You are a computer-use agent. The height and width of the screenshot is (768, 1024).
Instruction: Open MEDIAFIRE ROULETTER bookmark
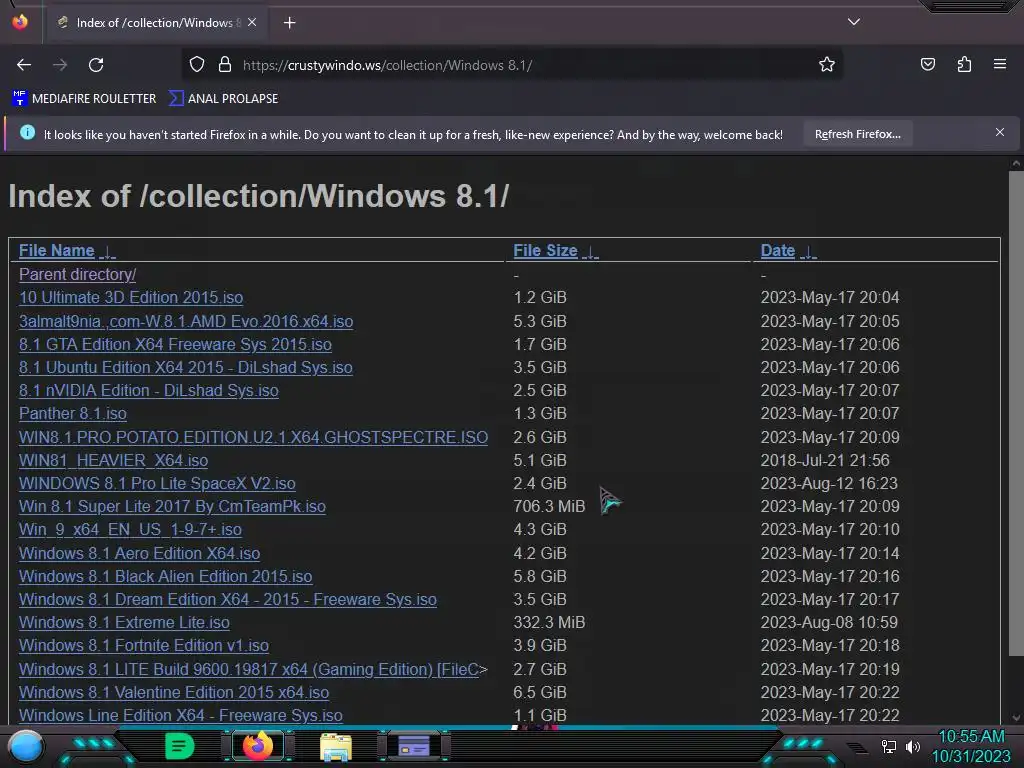click(x=84, y=99)
